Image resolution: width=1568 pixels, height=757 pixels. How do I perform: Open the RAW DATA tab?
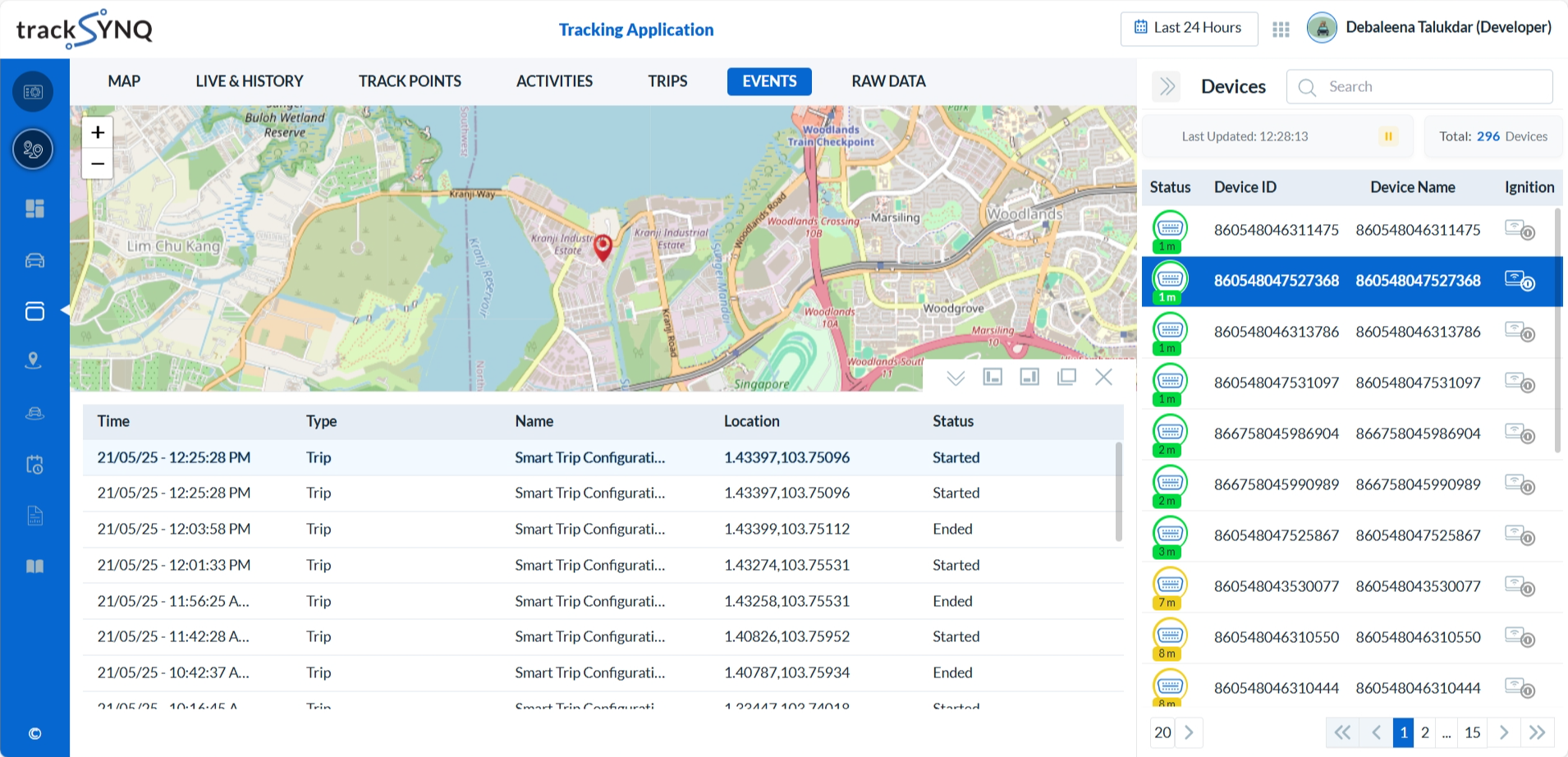[x=887, y=81]
